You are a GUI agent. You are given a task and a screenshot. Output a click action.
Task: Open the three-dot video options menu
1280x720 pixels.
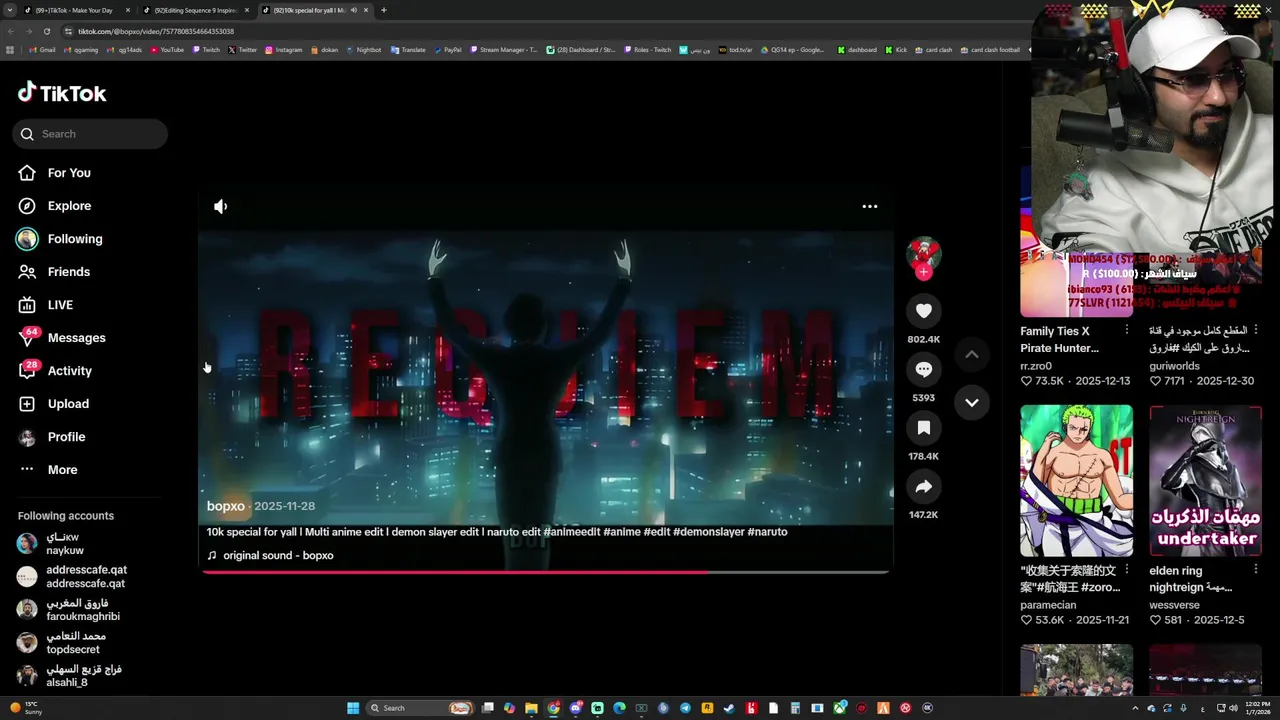[870, 206]
